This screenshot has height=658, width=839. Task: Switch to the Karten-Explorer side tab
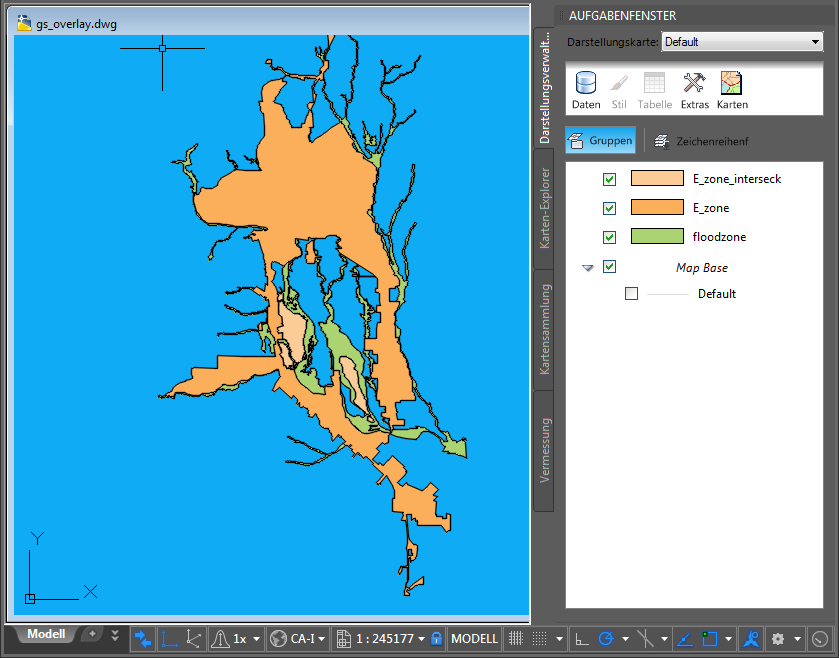point(544,208)
